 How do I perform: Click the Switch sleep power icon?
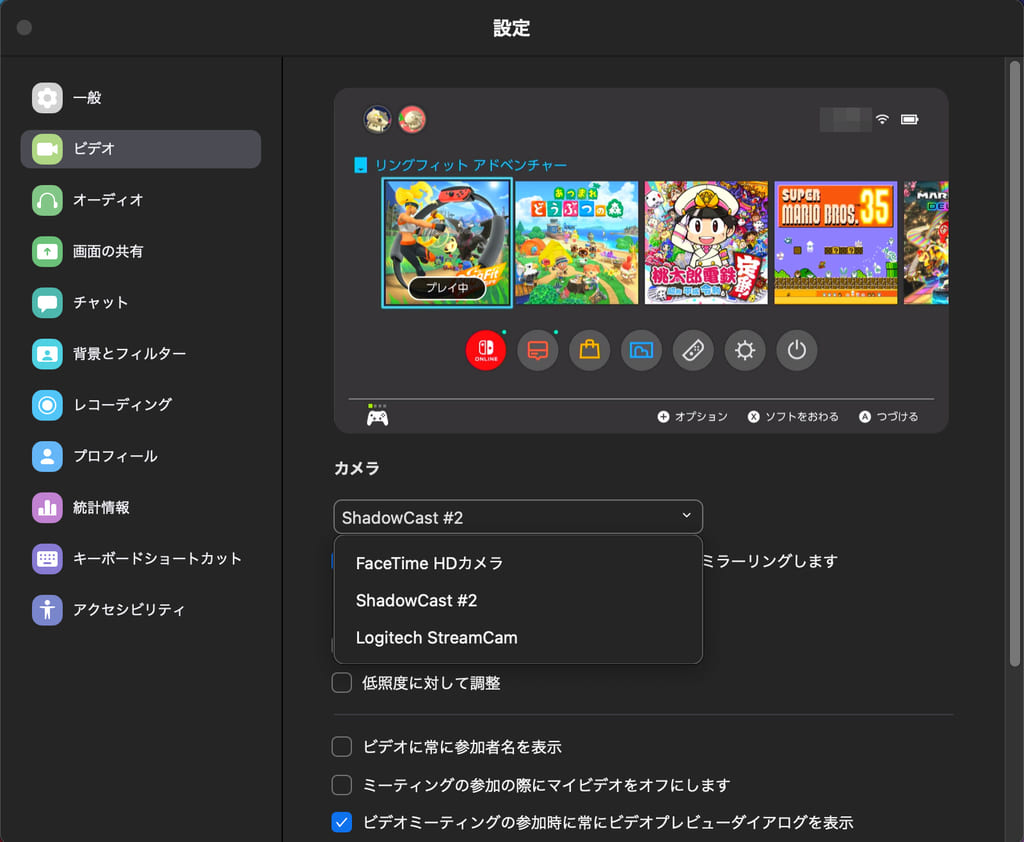(797, 350)
